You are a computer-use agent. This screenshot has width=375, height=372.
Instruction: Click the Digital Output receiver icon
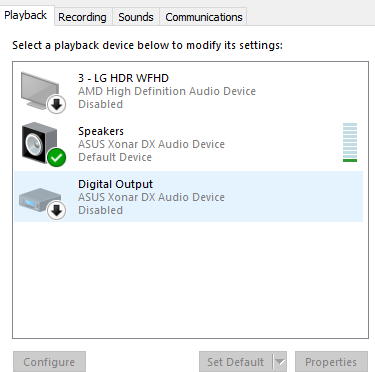point(40,199)
